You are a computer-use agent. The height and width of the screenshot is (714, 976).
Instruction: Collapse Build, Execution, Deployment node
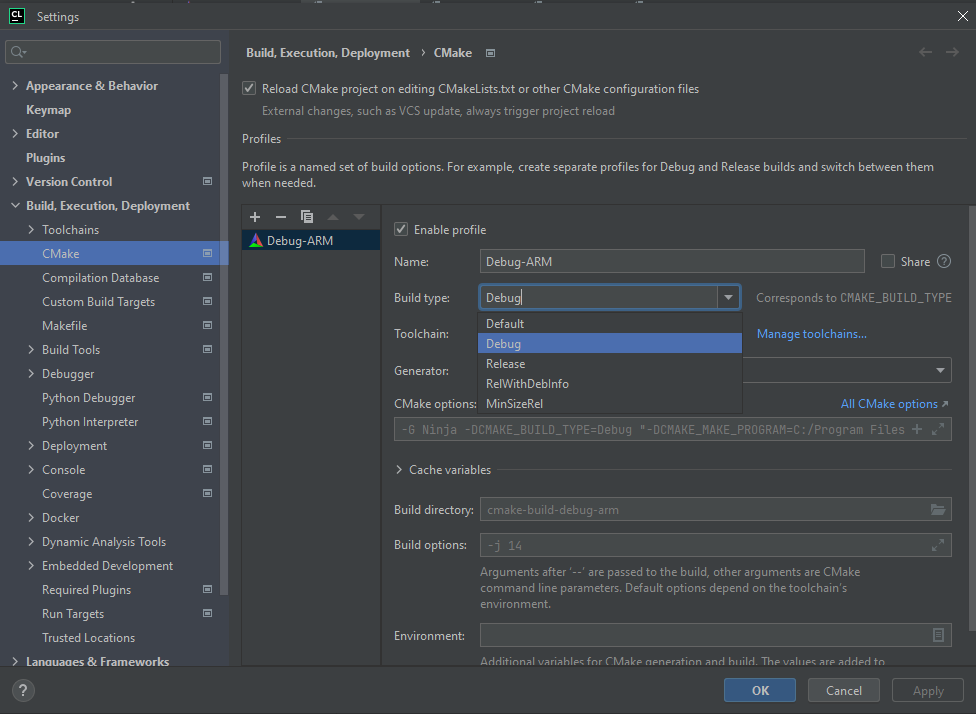click(15, 205)
